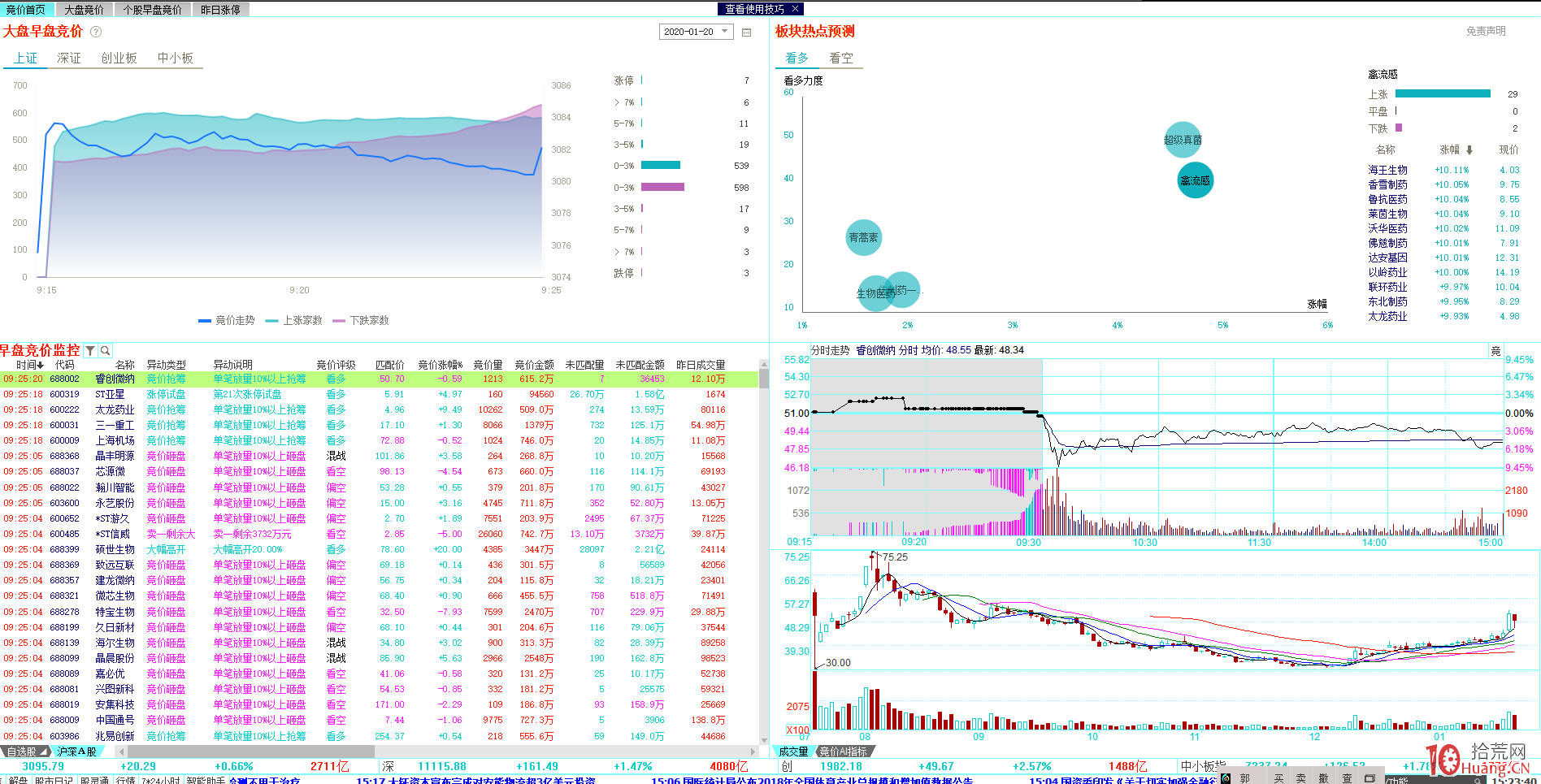Image resolution: width=1541 pixels, height=784 pixels.
Task: Close the 查看使用技巧 banner
Action: pos(795,9)
